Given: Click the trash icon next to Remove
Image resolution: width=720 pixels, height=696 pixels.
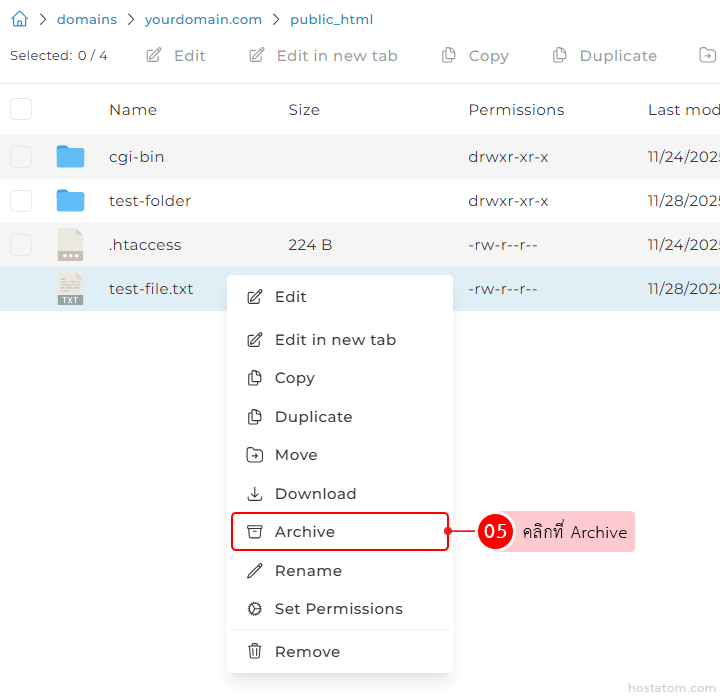Looking at the screenshot, I should click(255, 651).
